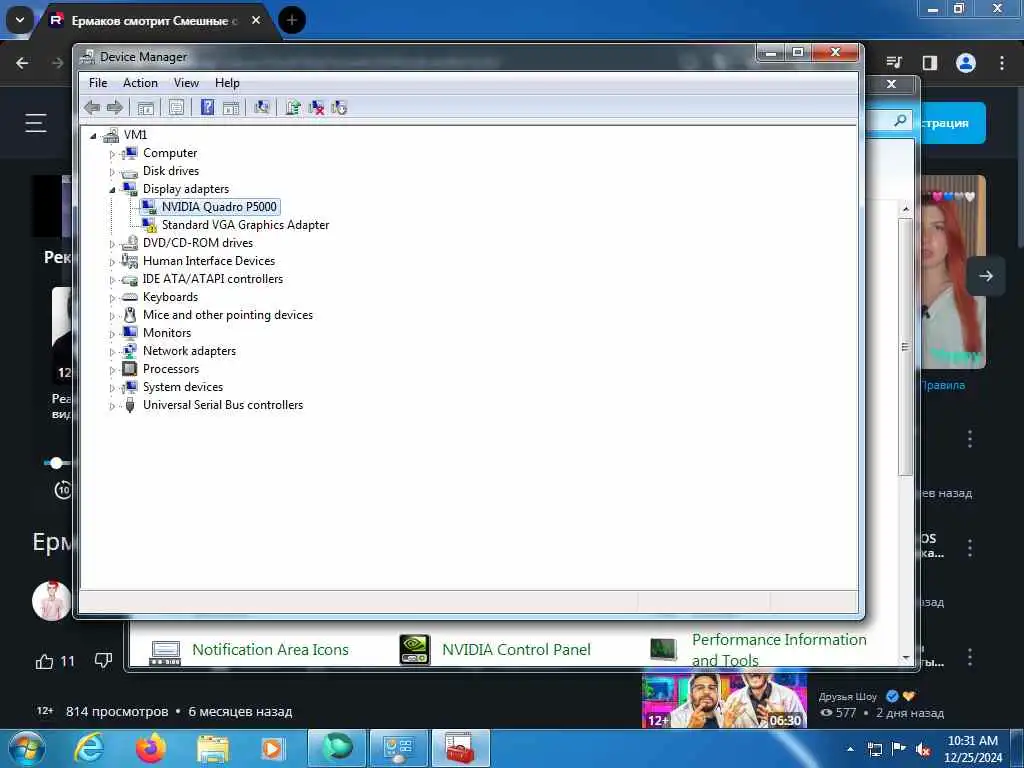Select the System devices category label
Screen dimensions: 1024x768
[183, 387]
